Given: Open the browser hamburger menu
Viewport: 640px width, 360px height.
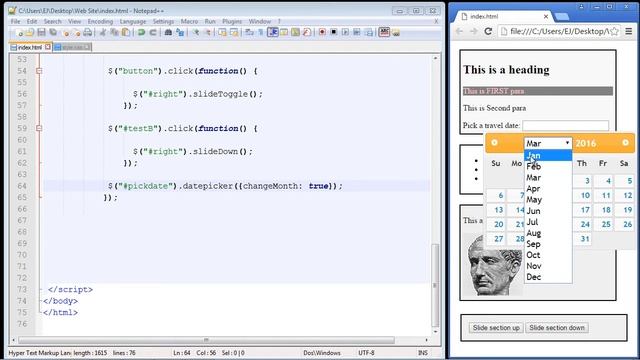Looking at the screenshot, I should [x=629, y=31].
